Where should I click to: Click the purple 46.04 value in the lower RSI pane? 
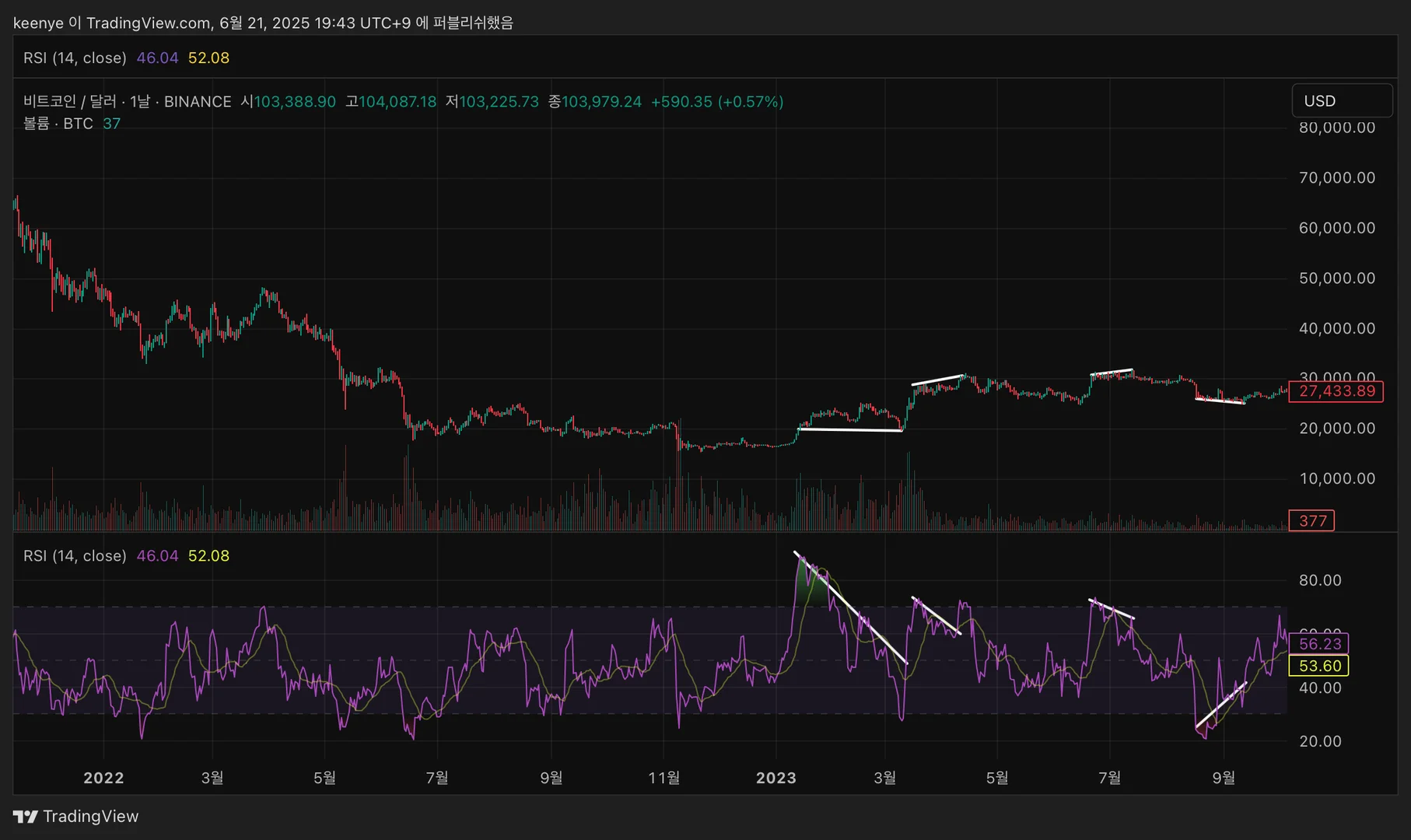coord(157,556)
